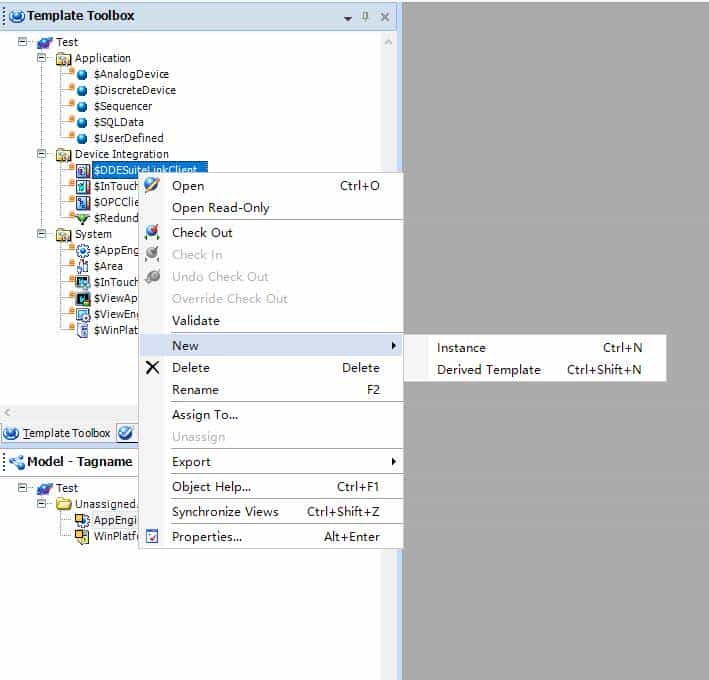Open Object Help... from the menu
709x680 pixels.
[272, 487]
